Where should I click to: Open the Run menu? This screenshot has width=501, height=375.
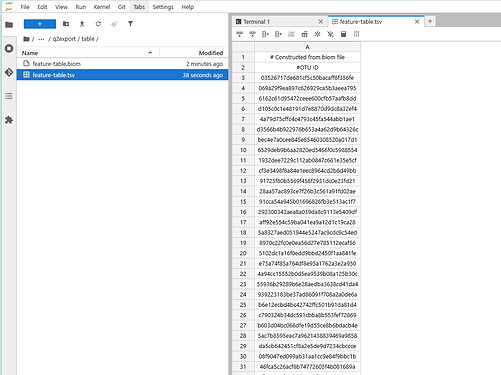[81, 7]
